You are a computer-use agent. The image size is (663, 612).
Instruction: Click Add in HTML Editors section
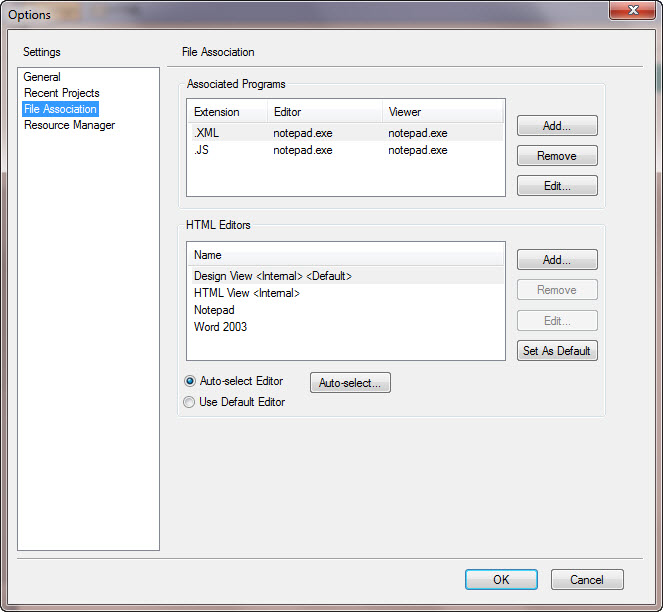point(557,260)
